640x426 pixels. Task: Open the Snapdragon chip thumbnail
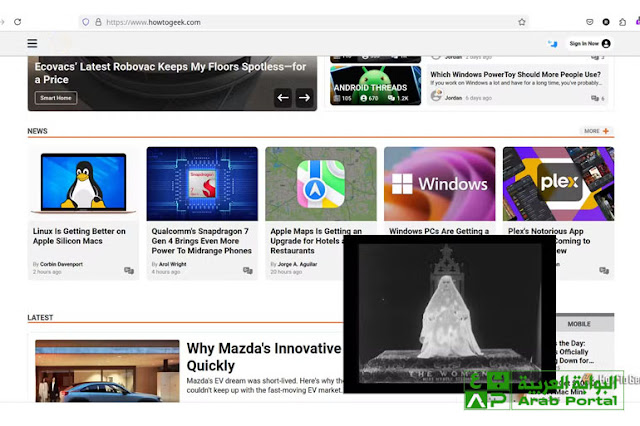pos(202,184)
